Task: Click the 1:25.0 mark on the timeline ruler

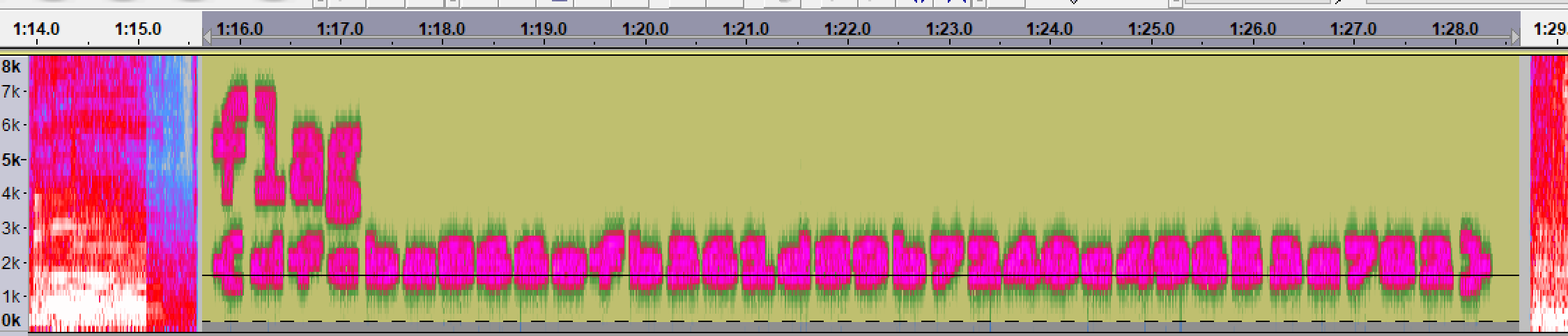Action: coord(1151,29)
